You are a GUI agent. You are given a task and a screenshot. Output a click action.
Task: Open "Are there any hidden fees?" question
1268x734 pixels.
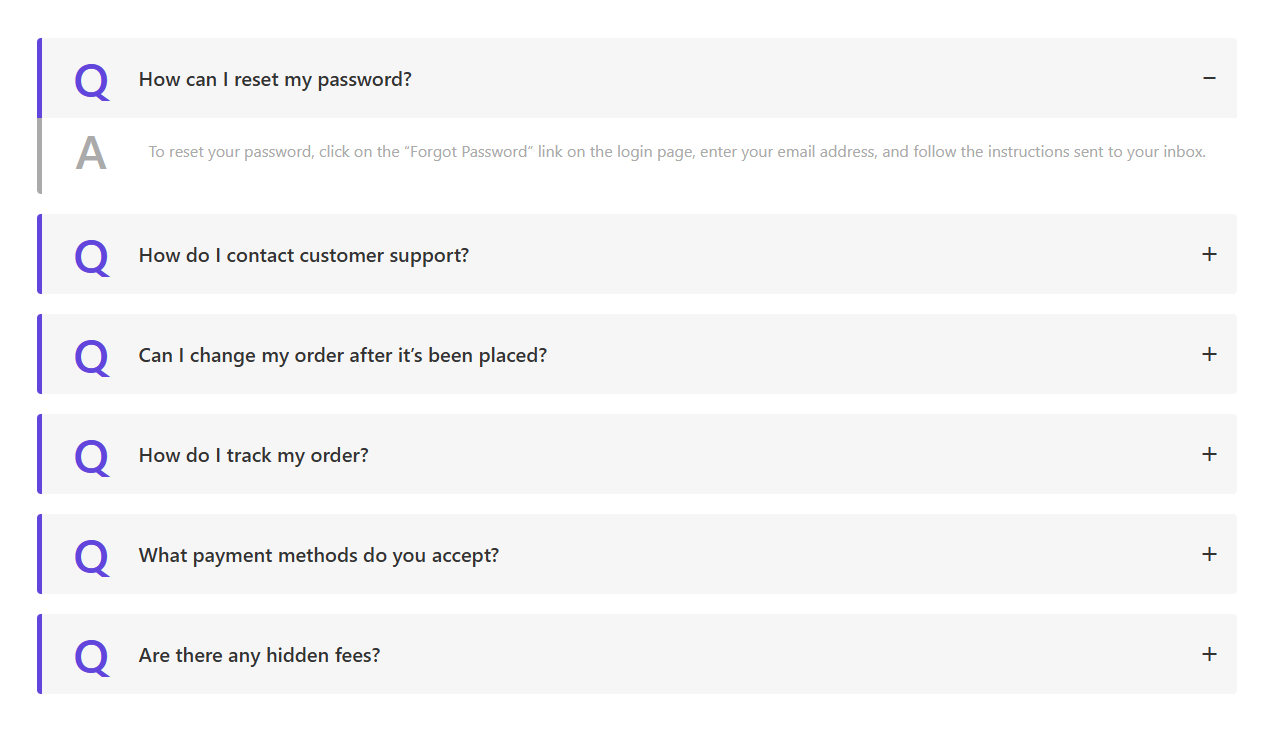point(259,655)
